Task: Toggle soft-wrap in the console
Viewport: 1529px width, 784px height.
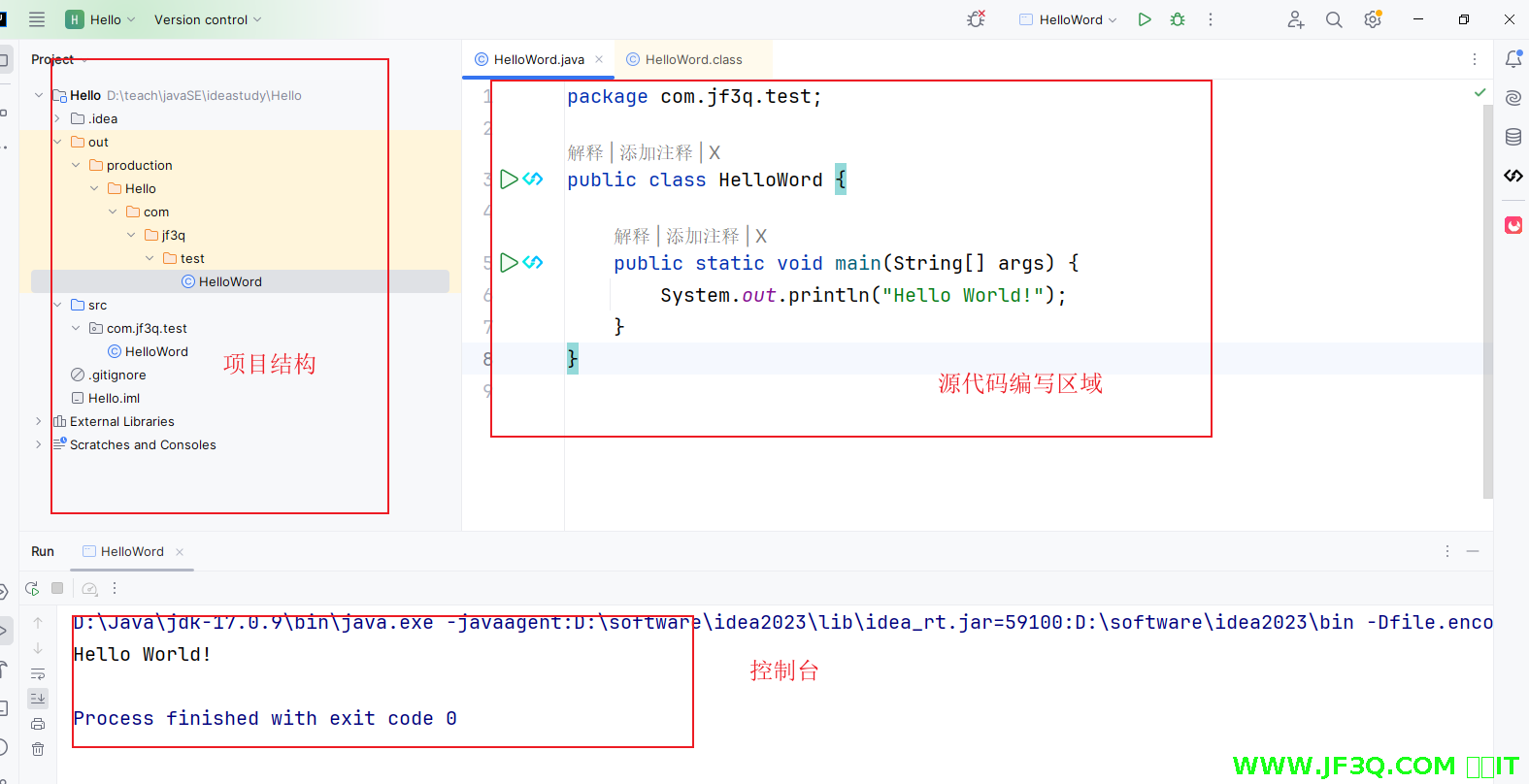Action: [x=38, y=673]
